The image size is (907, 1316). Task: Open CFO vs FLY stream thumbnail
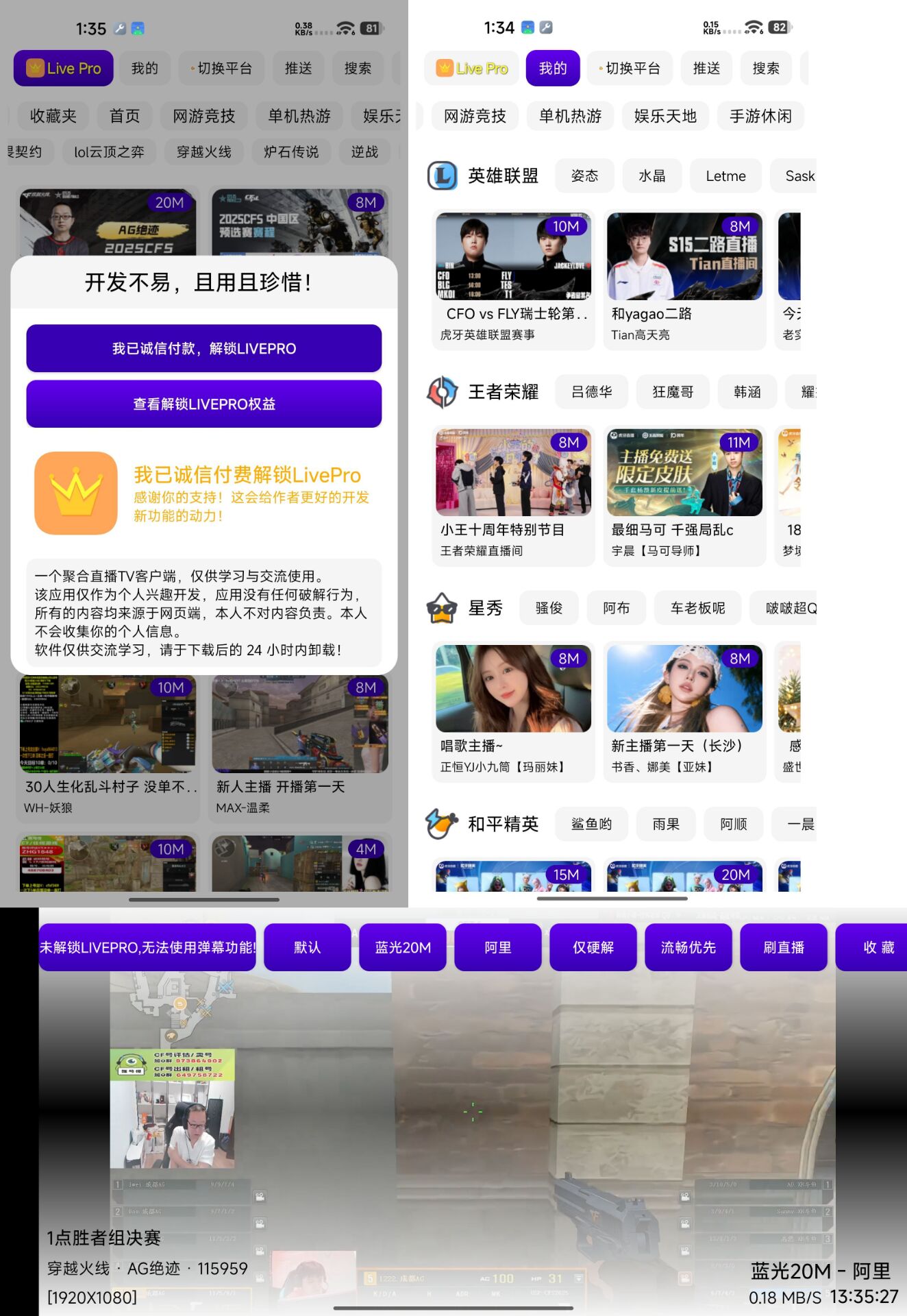click(513, 256)
